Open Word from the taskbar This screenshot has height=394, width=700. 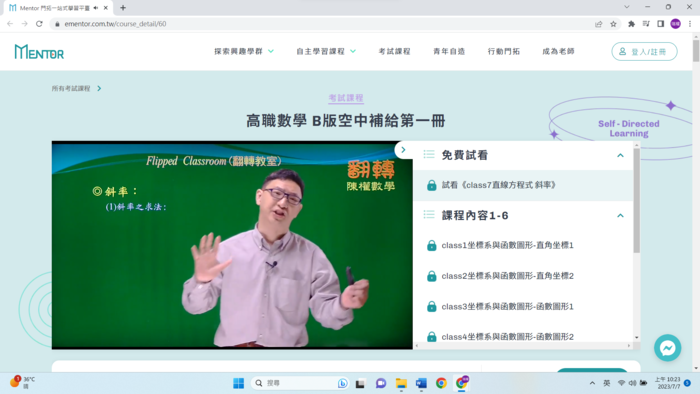(421, 383)
